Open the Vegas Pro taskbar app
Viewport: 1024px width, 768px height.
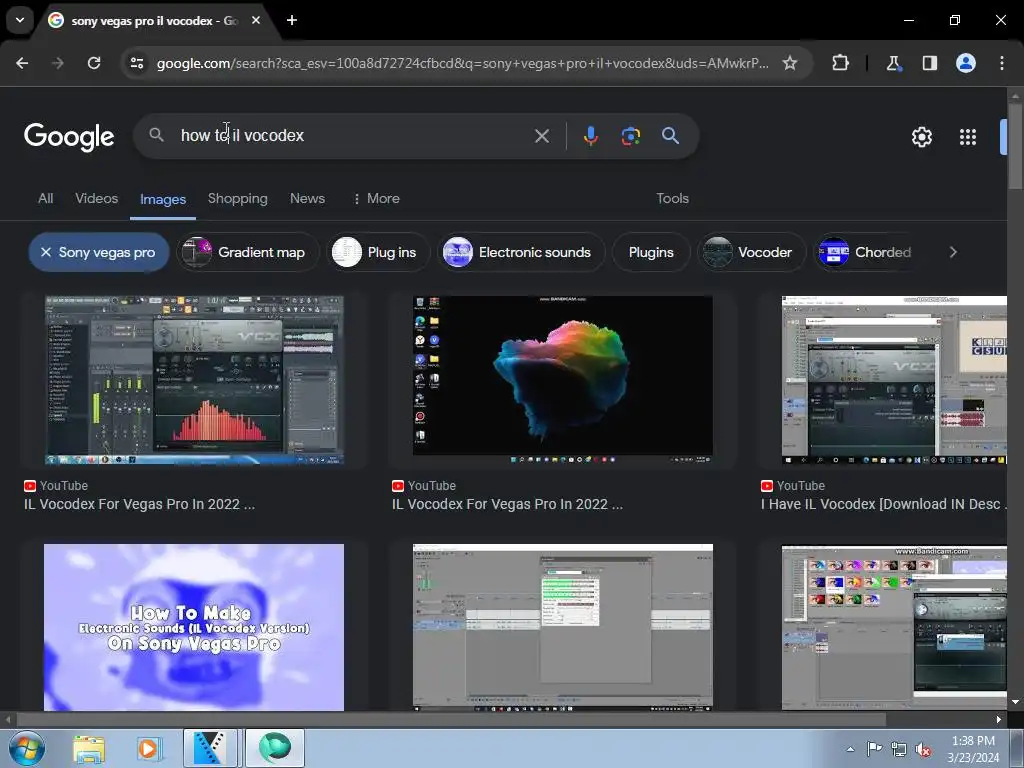tap(210, 748)
